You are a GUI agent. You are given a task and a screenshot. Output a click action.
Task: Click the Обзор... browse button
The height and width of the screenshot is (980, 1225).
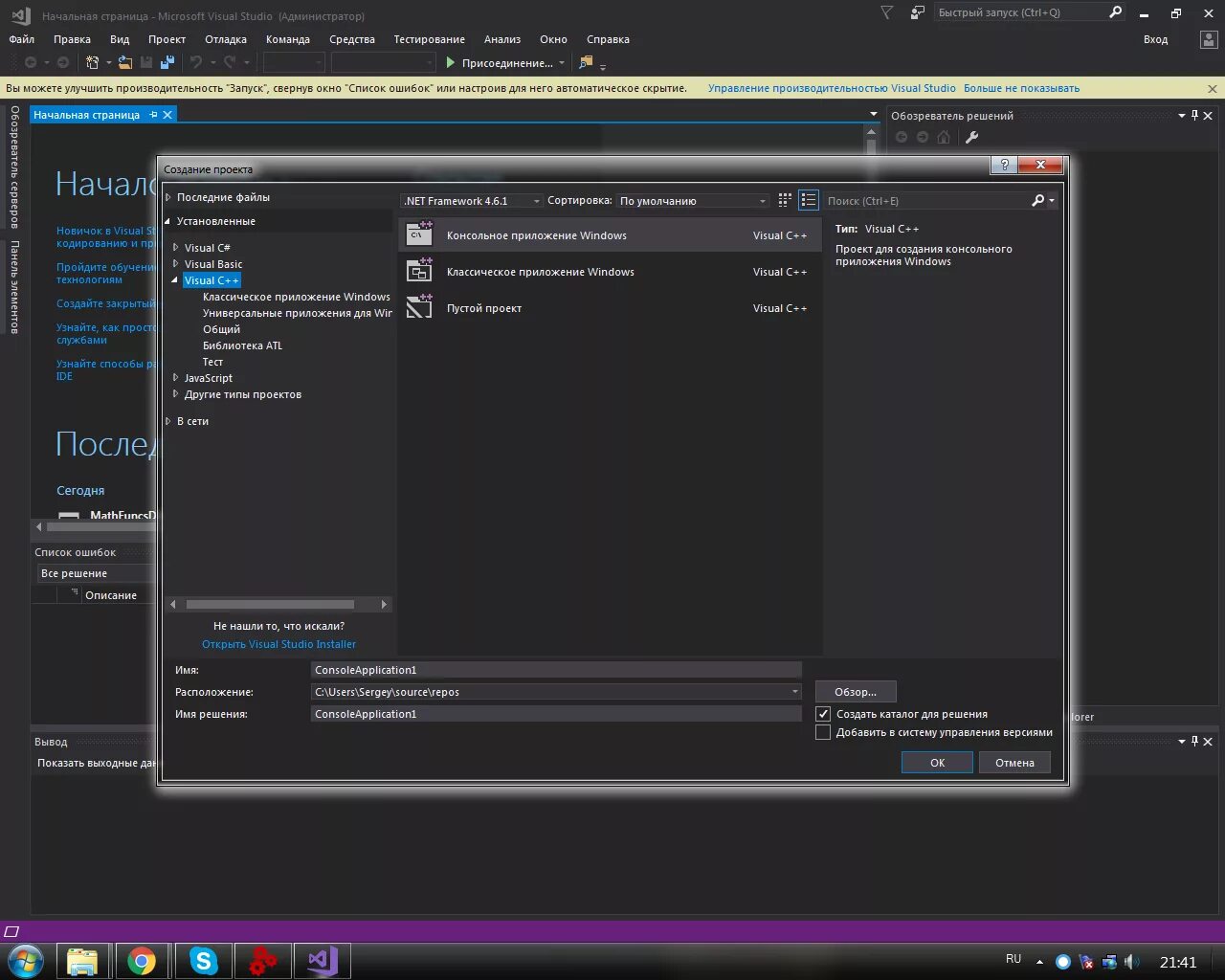pyautogui.click(x=856, y=692)
